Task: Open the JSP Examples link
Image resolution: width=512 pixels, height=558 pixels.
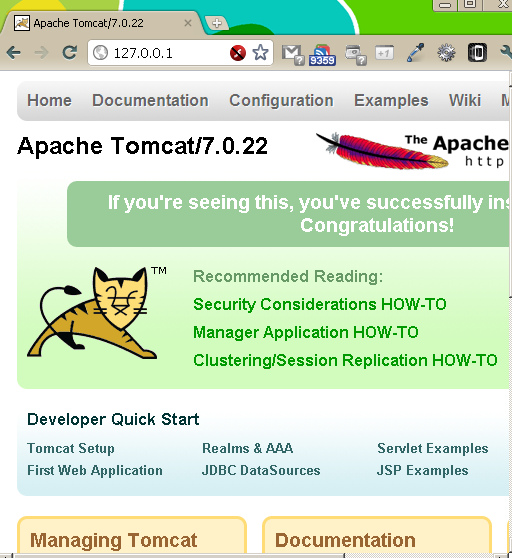Action: coord(422,470)
